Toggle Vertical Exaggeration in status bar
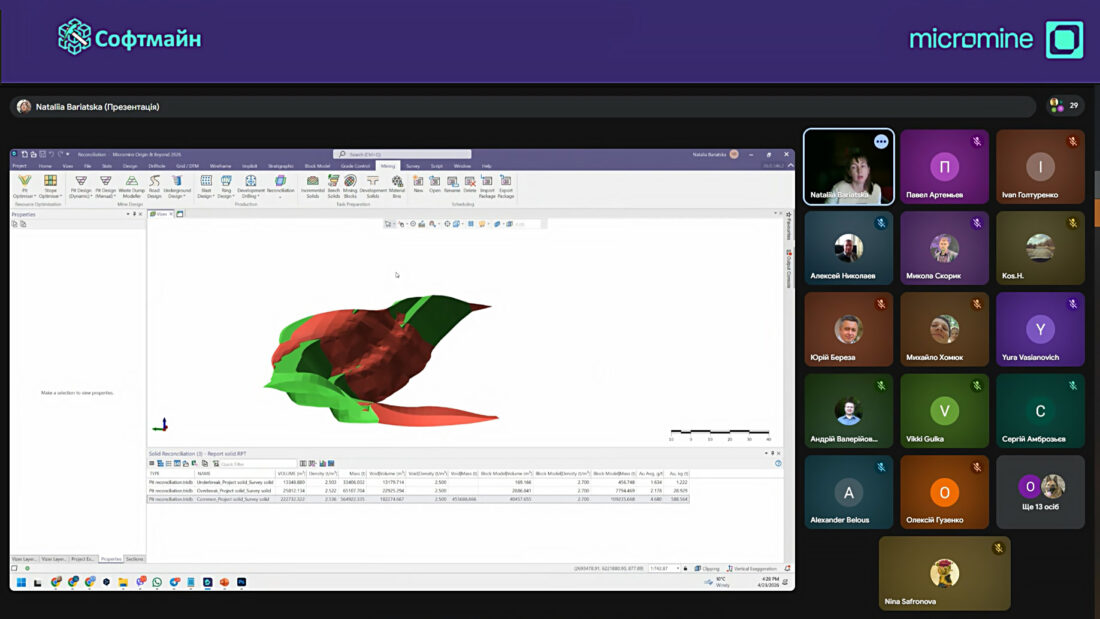Screen dimensions: 1100x619 point(754,568)
